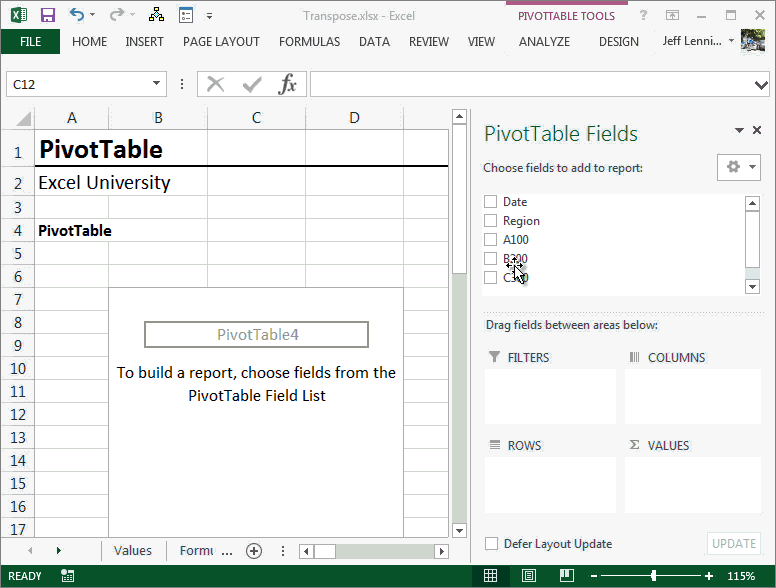Screen dimensions: 776x588
Task: Switch to Page Break Preview icon
Action: [x=567, y=576]
